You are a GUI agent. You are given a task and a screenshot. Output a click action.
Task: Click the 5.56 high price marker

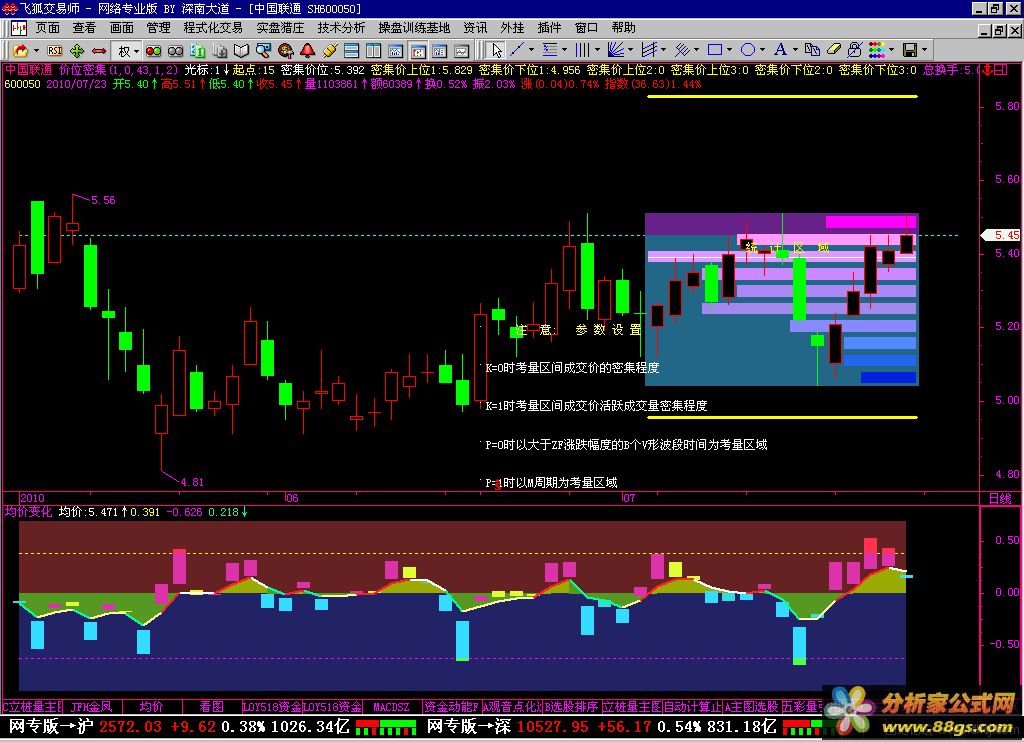(x=103, y=200)
